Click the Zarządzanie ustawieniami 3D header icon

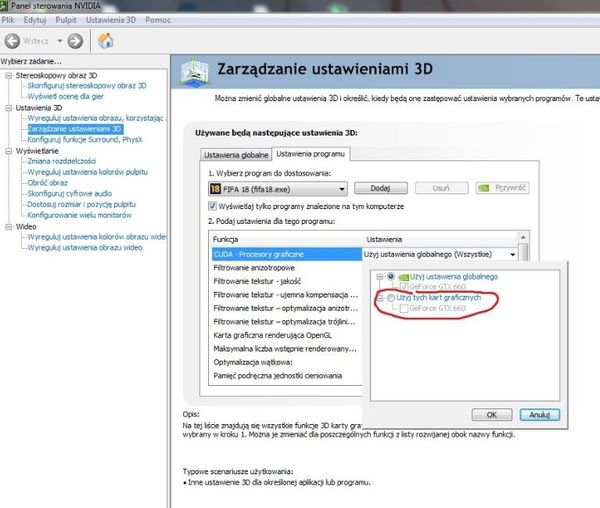point(195,71)
